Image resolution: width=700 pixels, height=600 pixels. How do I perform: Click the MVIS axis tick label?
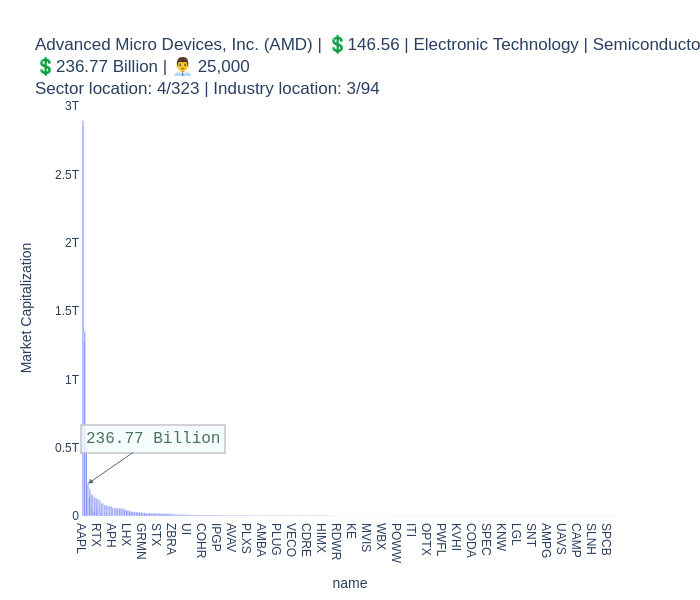coord(366,538)
